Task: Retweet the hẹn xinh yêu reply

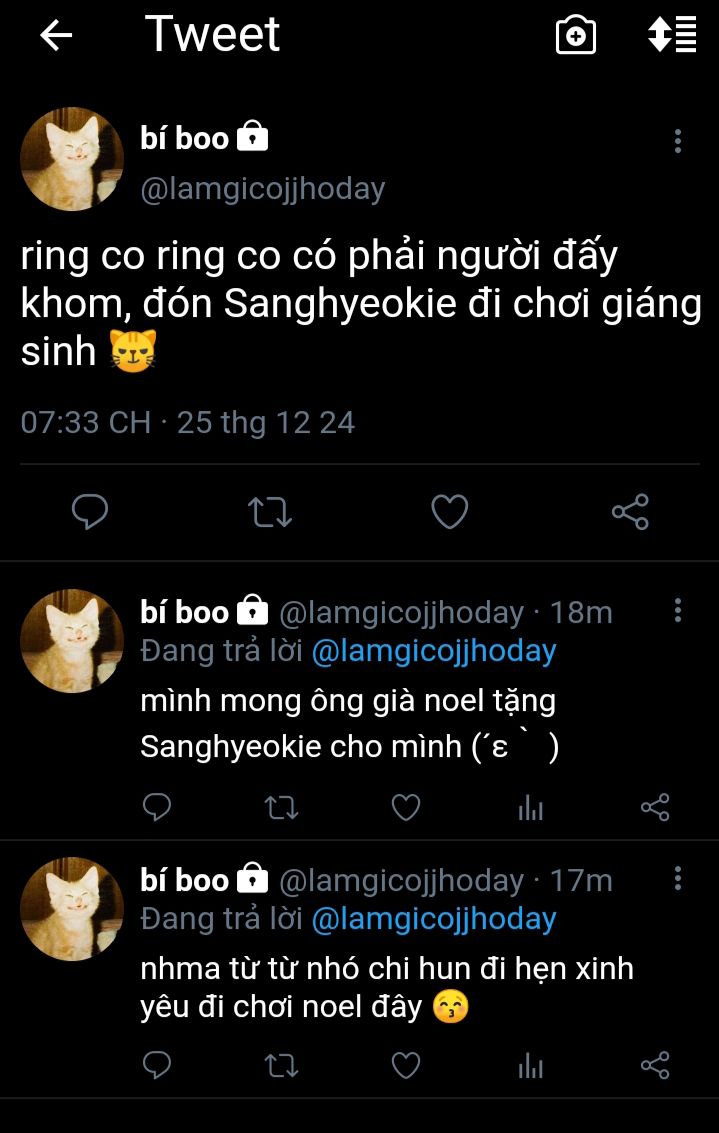Action: (x=281, y=1066)
